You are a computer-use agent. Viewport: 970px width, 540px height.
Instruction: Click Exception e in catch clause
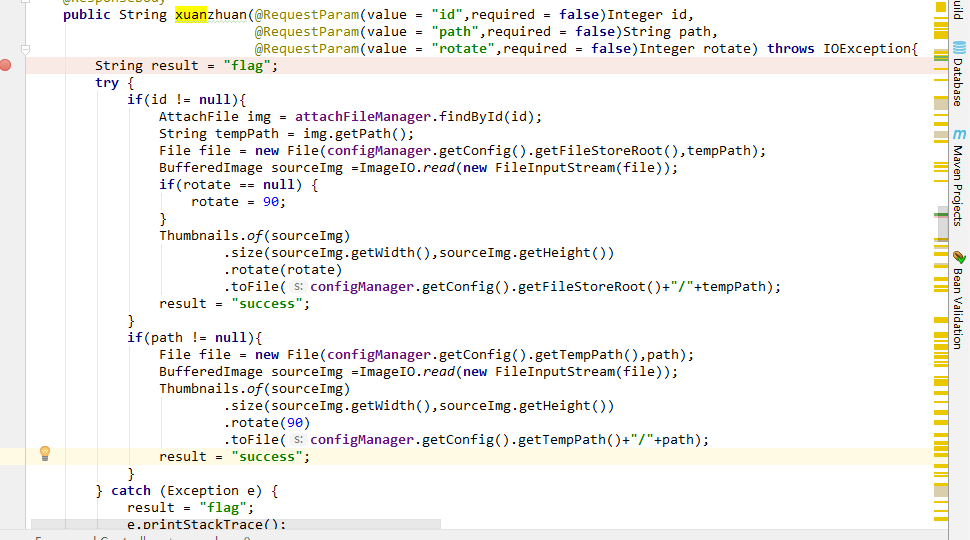click(211, 491)
